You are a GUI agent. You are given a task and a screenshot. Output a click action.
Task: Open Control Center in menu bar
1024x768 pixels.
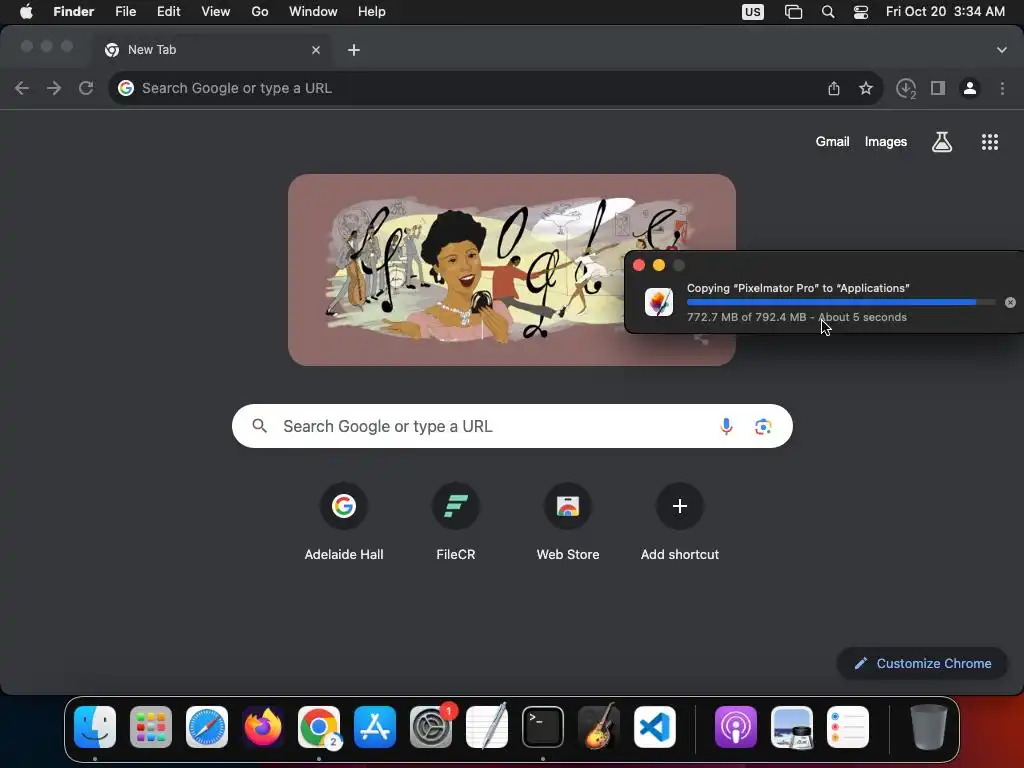tap(861, 12)
